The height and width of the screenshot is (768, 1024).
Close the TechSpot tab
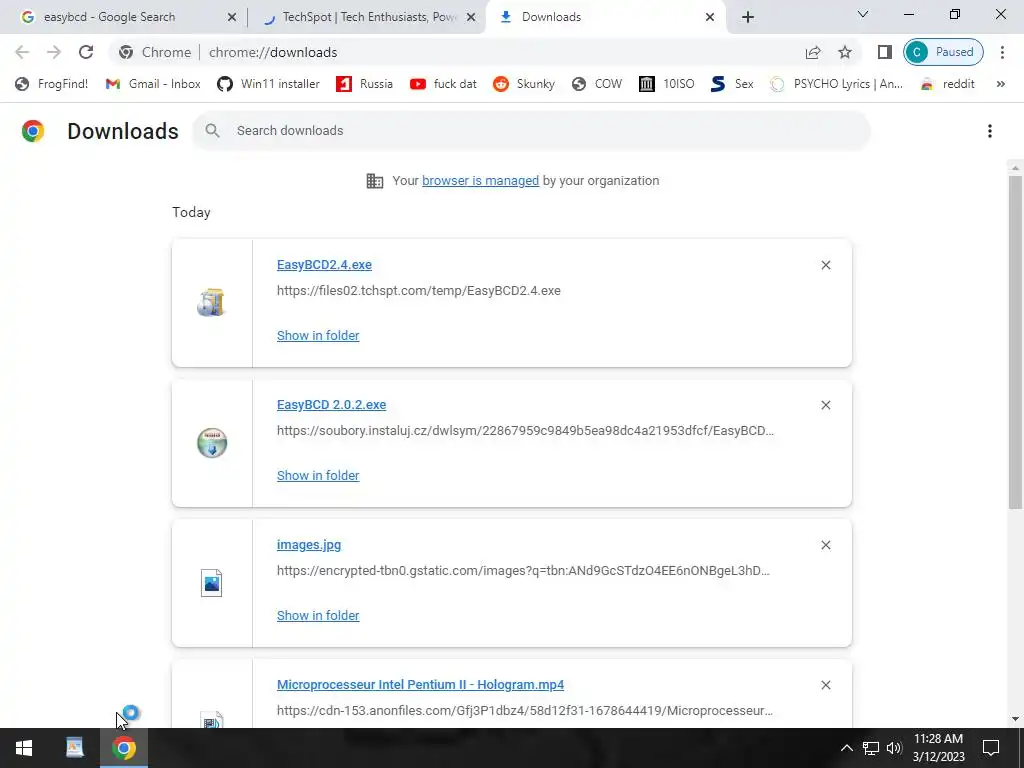click(471, 18)
